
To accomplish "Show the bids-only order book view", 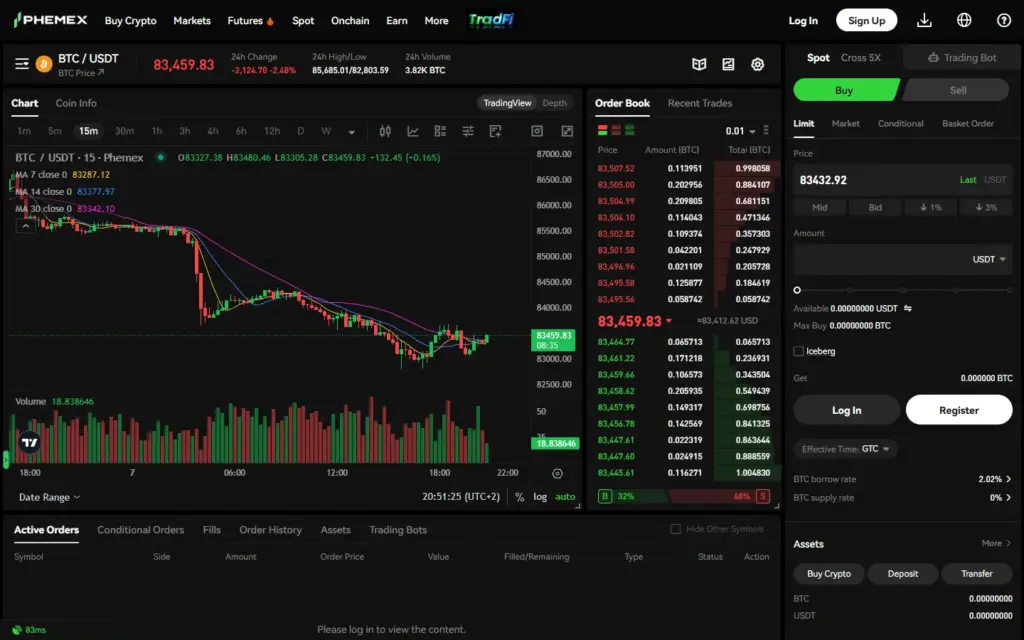I will point(630,131).
